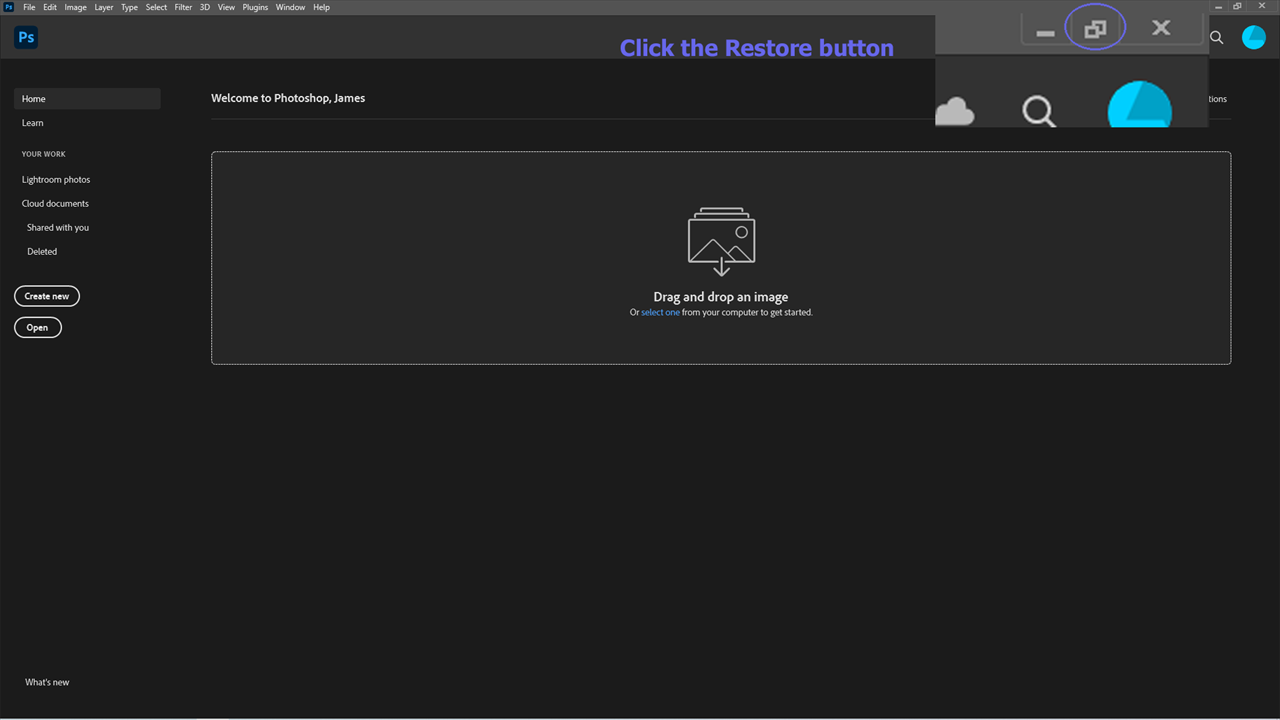The height and width of the screenshot is (720, 1280).
Task: View Deleted cloud documents
Action: pos(42,252)
